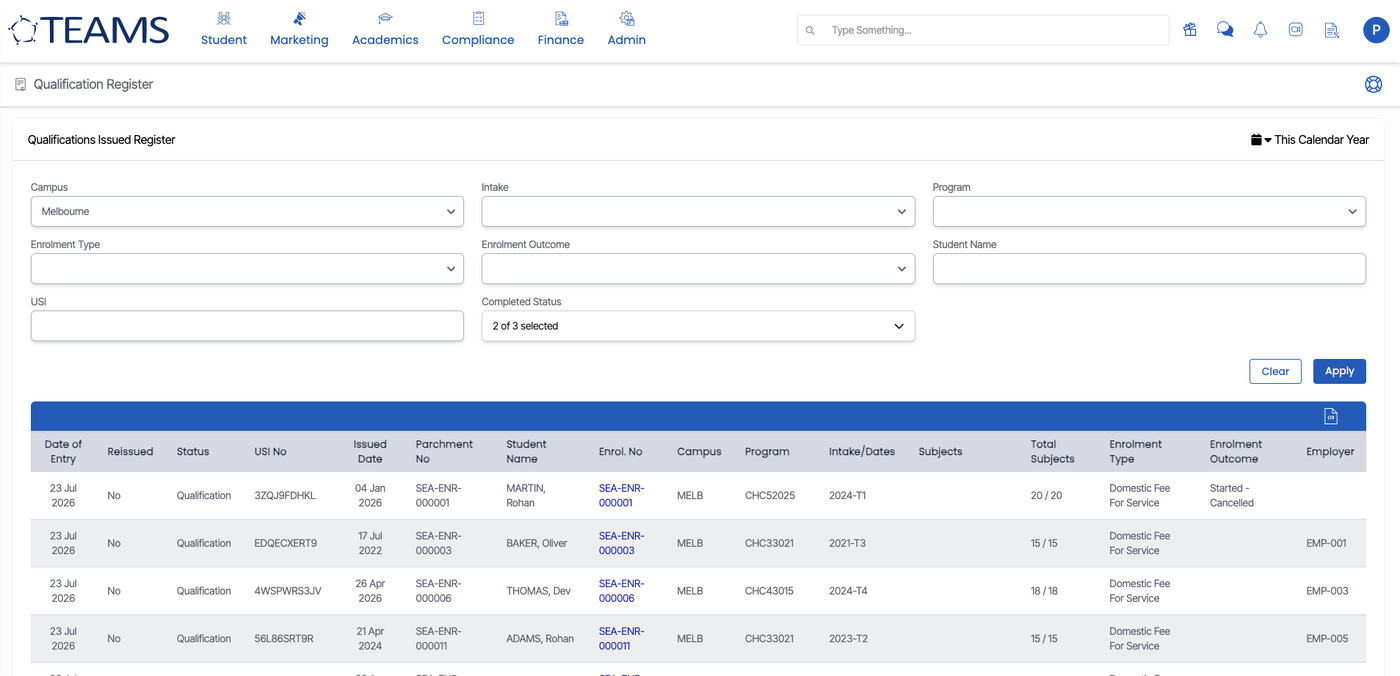
Task: Open the Finance menu
Action: (x=561, y=29)
